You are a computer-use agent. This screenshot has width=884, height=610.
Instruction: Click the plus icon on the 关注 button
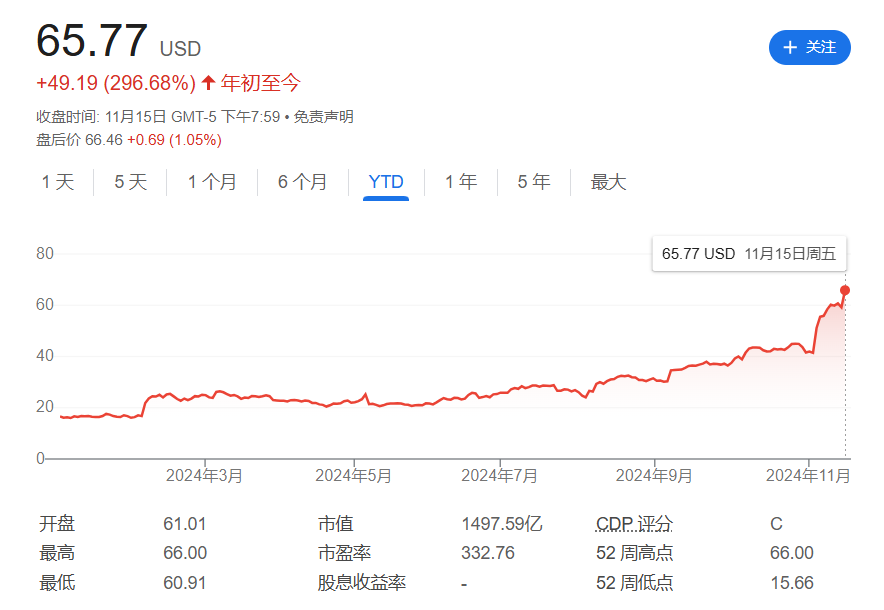point(790,48)
